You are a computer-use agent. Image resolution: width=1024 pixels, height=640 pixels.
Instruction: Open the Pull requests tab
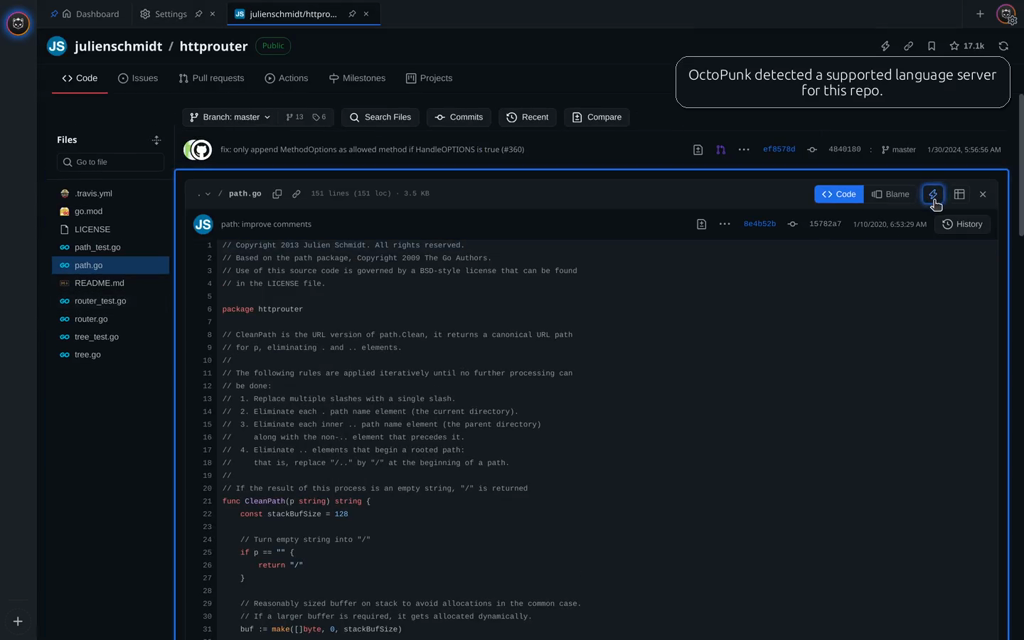211,78
